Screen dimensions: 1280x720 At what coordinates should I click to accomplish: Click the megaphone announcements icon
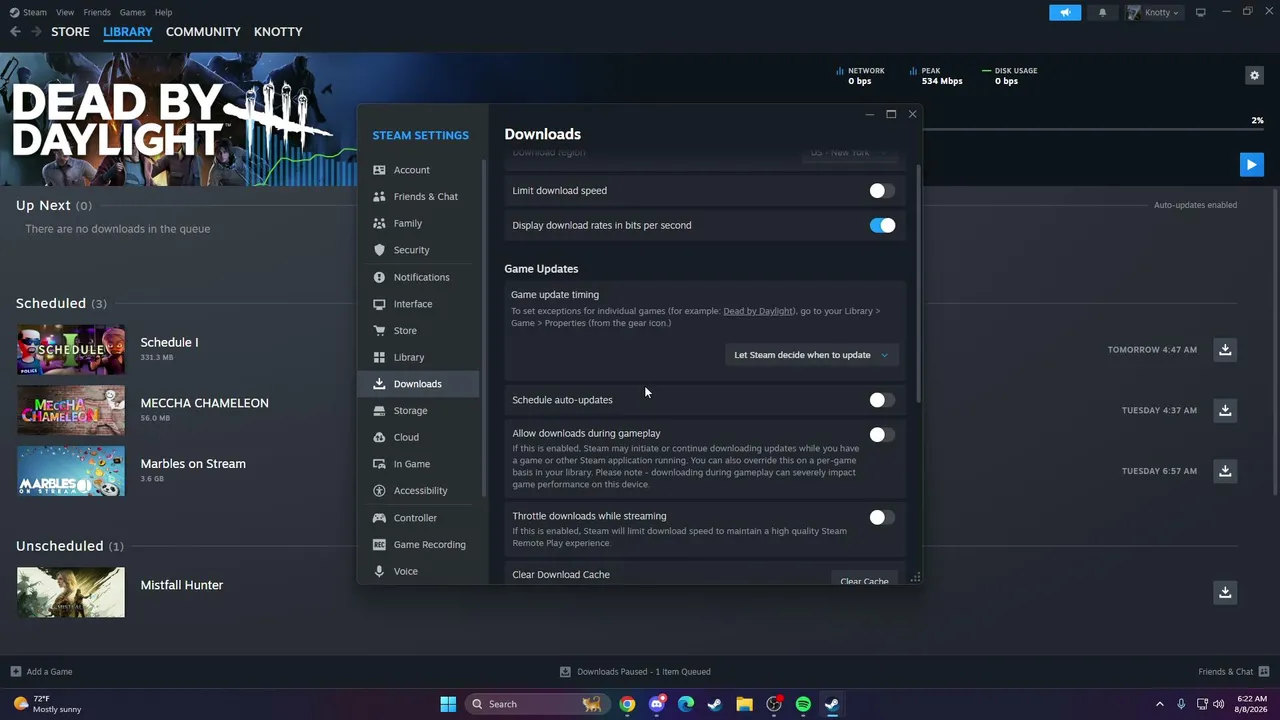pos(1065,12)
